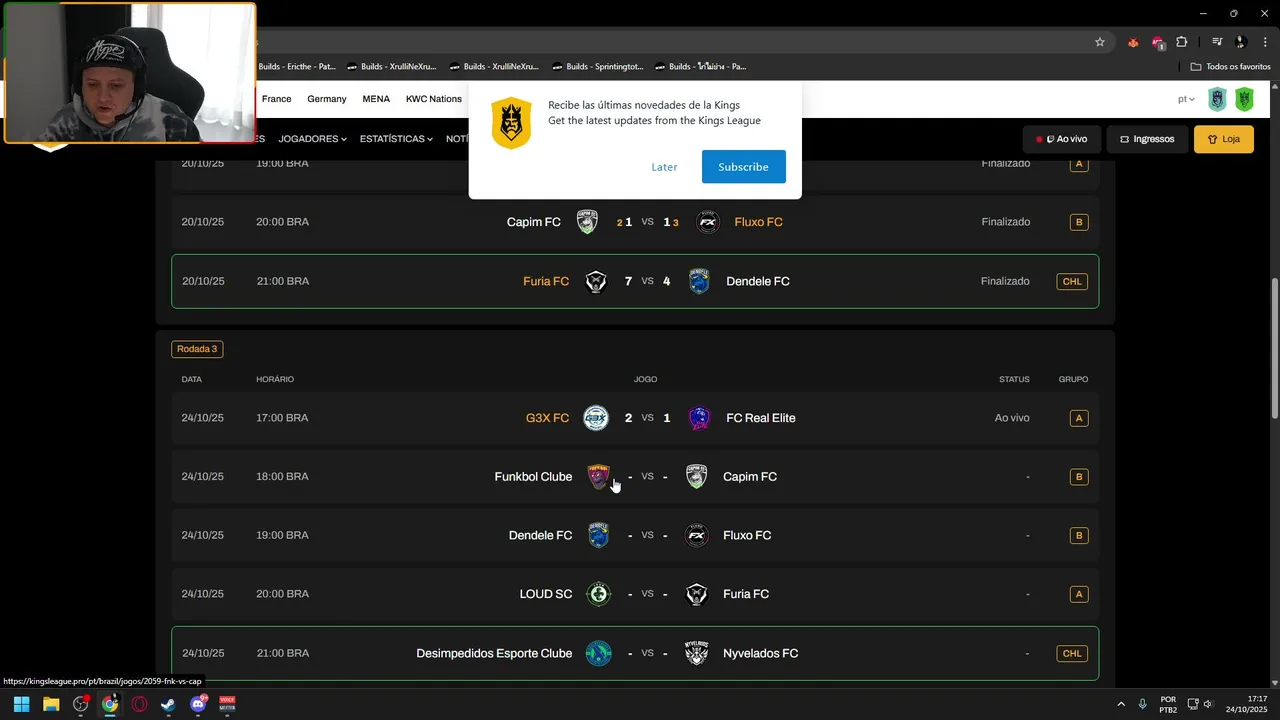Click the Rodada 3 round label

(x=197, y=349)
